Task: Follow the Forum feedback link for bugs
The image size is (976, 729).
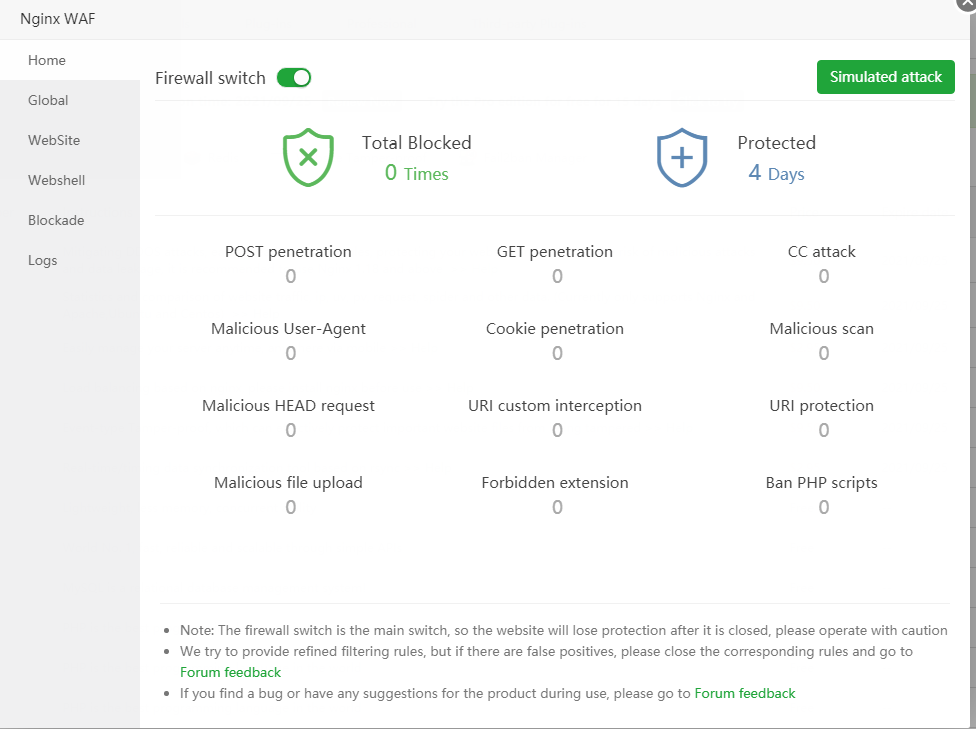Action: pos(745,693)
